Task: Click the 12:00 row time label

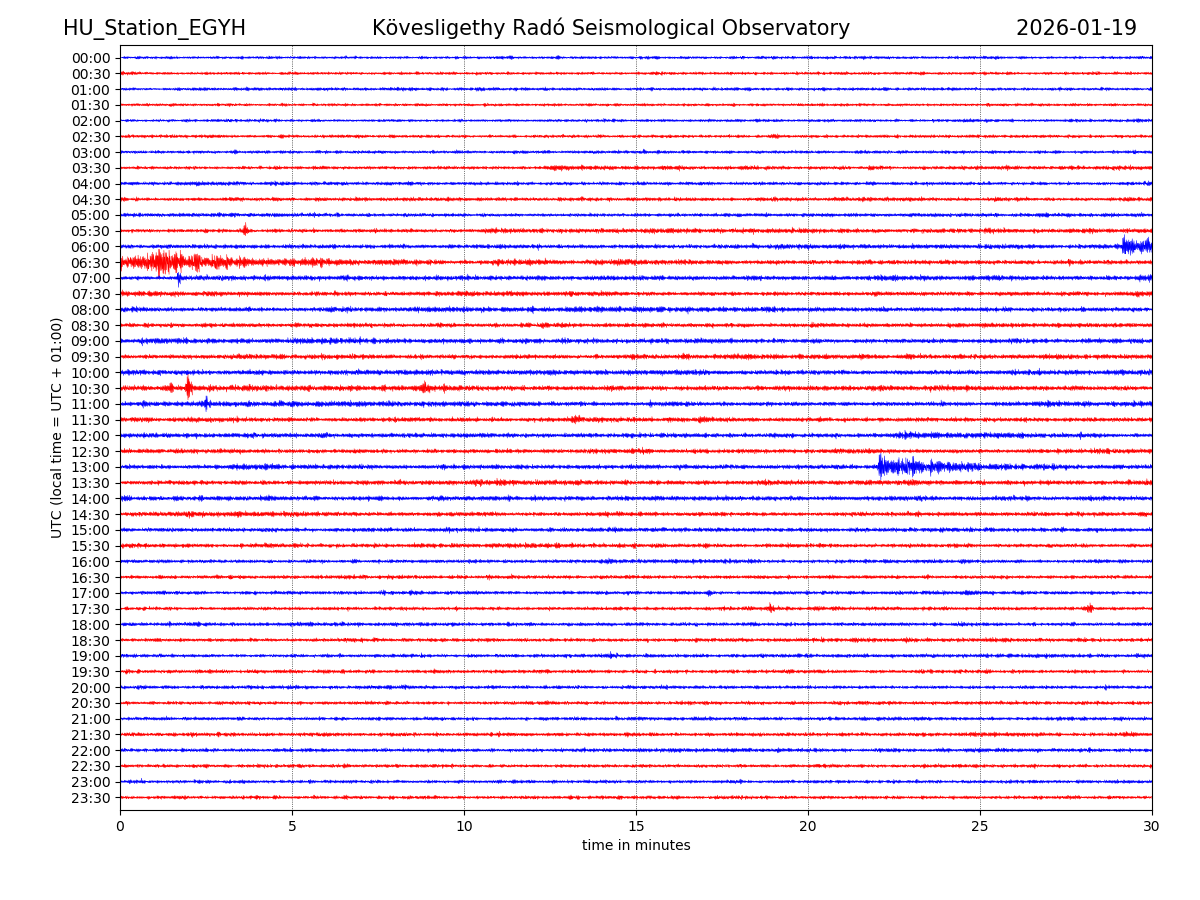Action: click(91, 436)
